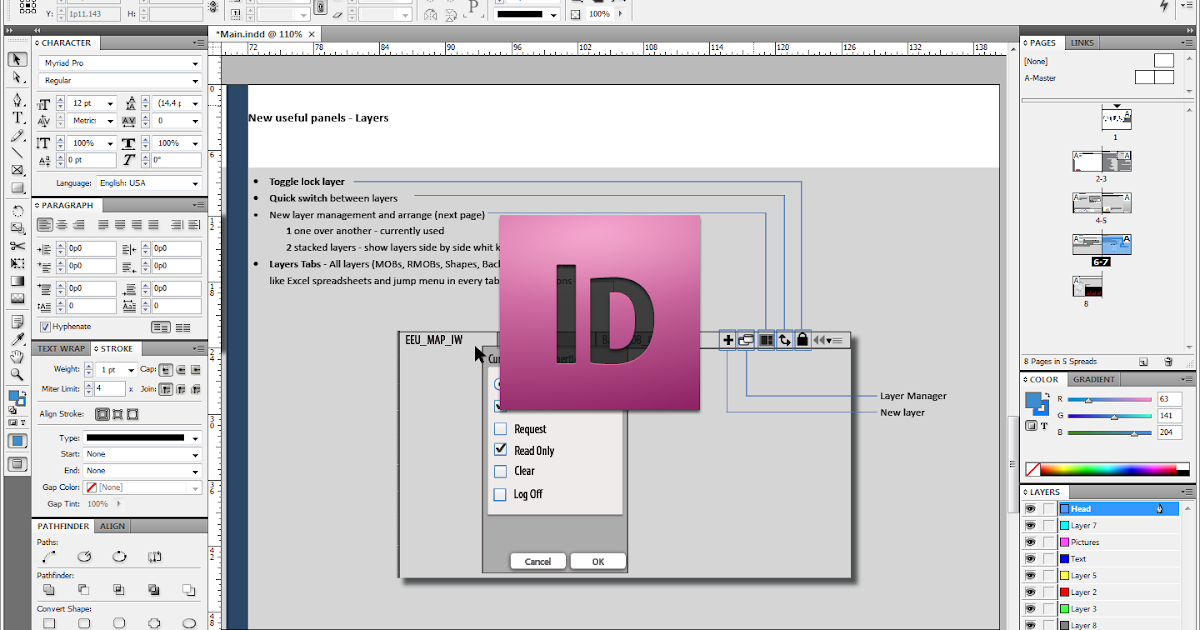The image size is (1200, 630).
Task: Select the Type tool
Action: point(17,118)
